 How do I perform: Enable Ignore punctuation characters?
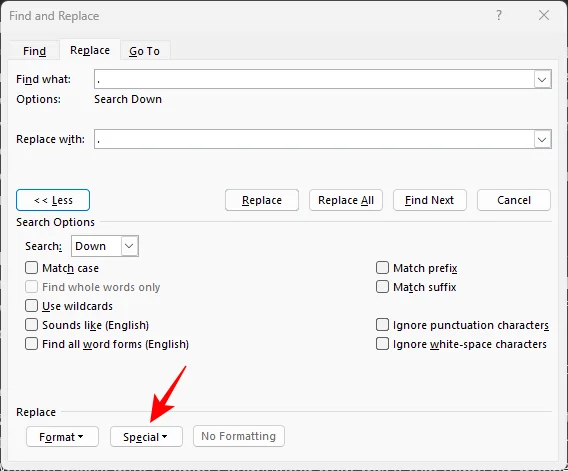pos(383,325)
